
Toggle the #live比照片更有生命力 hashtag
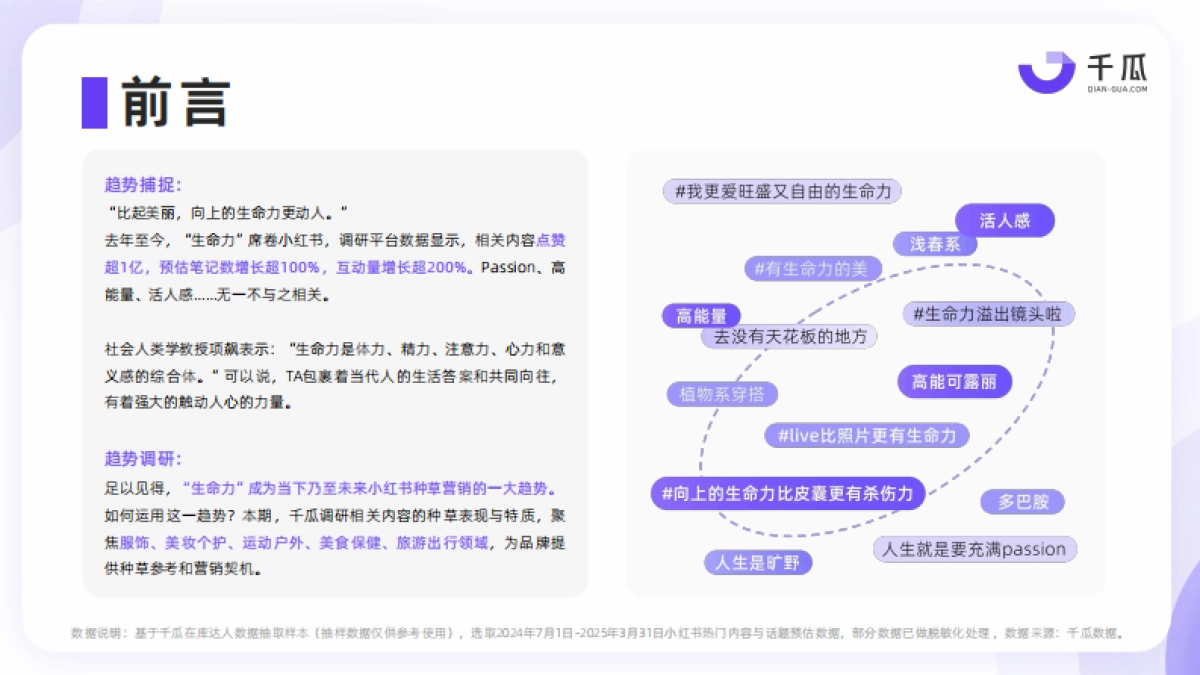(x=866, y=435)
